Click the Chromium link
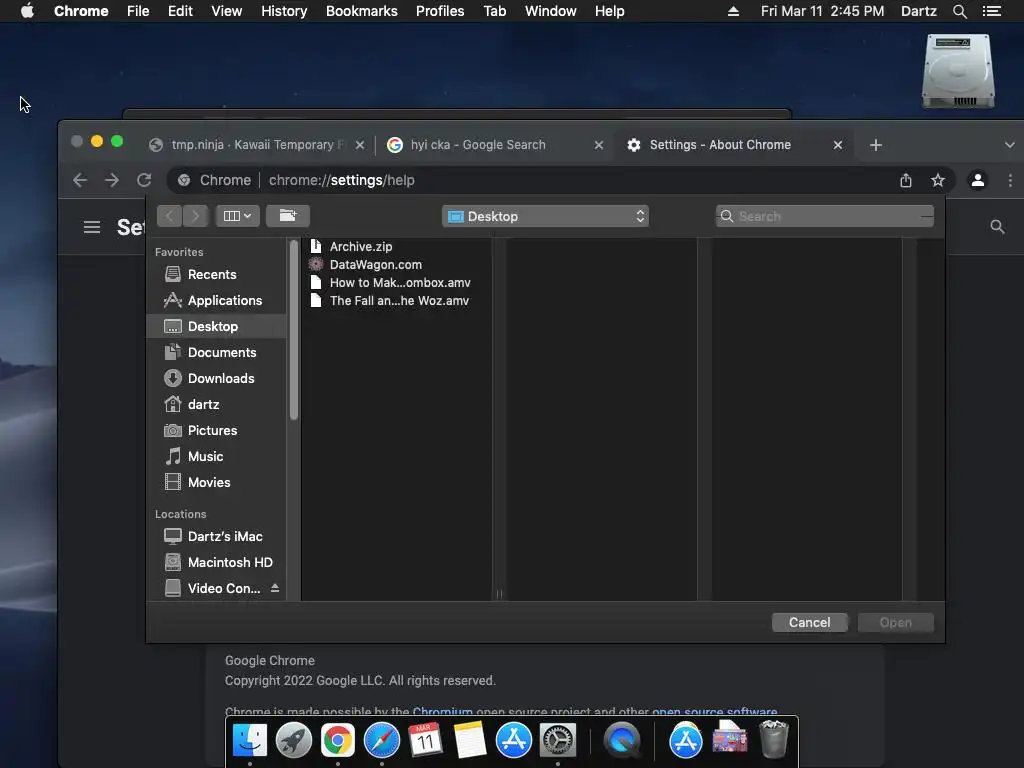The image size is (1024, 768). 442,711
